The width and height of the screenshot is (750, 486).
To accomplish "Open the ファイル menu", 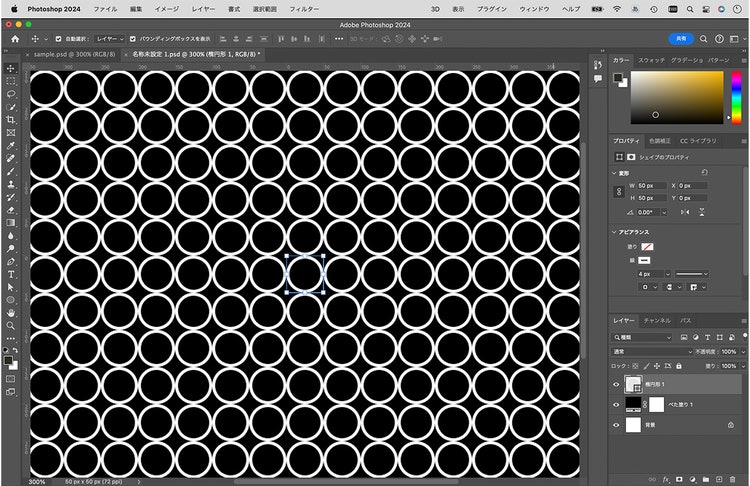I will point(105,9).
